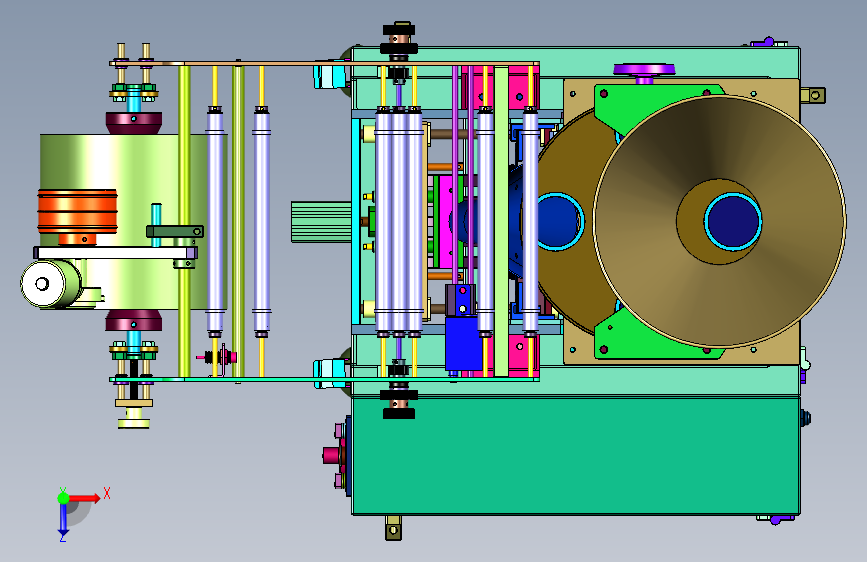This screenshot has height=562, width=867.
Task: Select the blue rectangular block near rollers
Action: [463, 343]
